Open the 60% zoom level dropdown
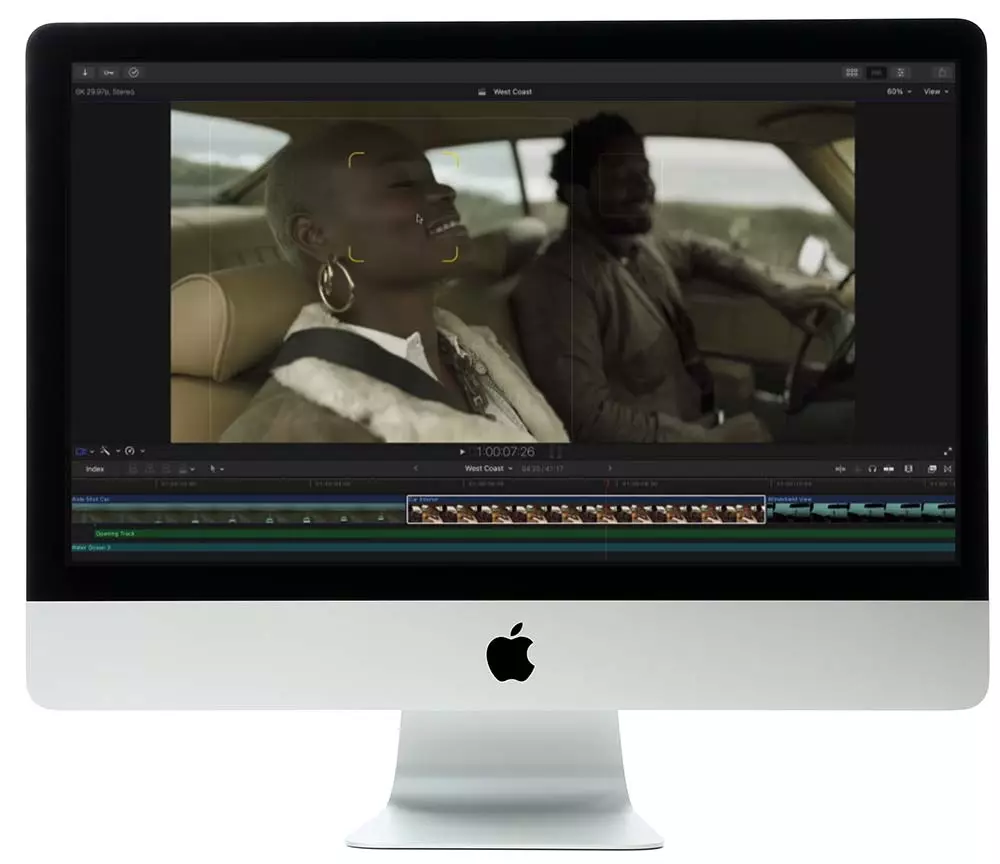Image resolution: width=1000 pixels, height=864 pixels. [x=899, y=92]
